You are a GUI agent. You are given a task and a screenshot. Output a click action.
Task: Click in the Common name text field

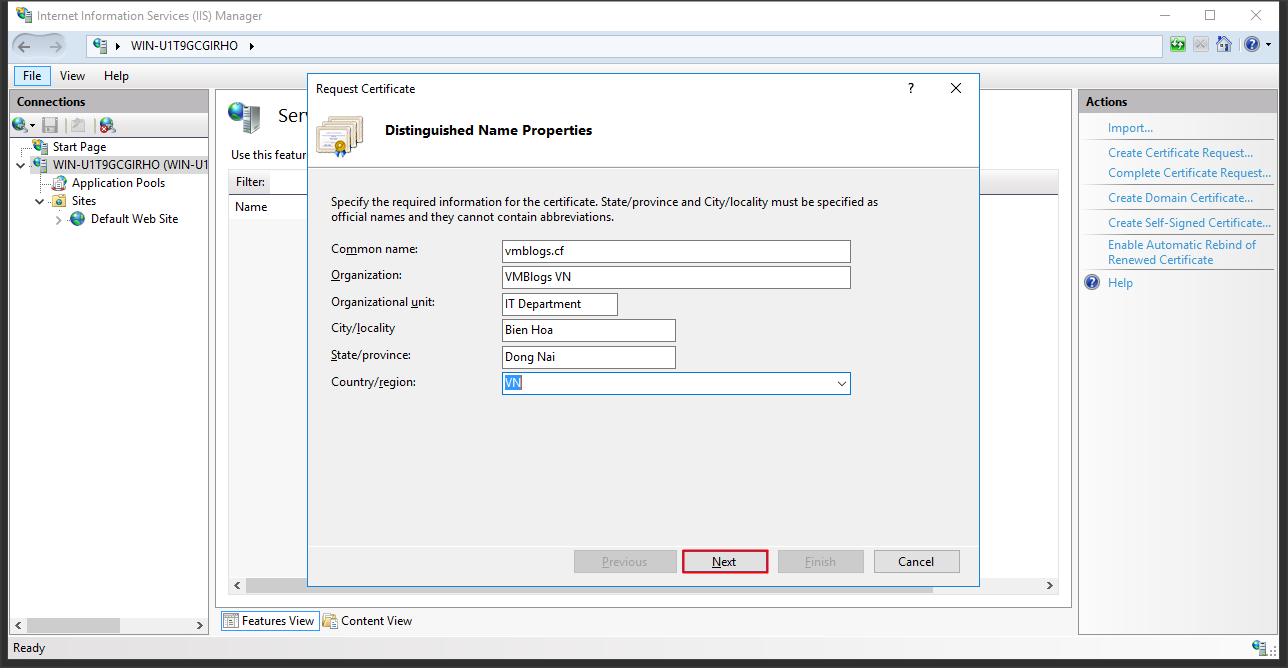676,251
